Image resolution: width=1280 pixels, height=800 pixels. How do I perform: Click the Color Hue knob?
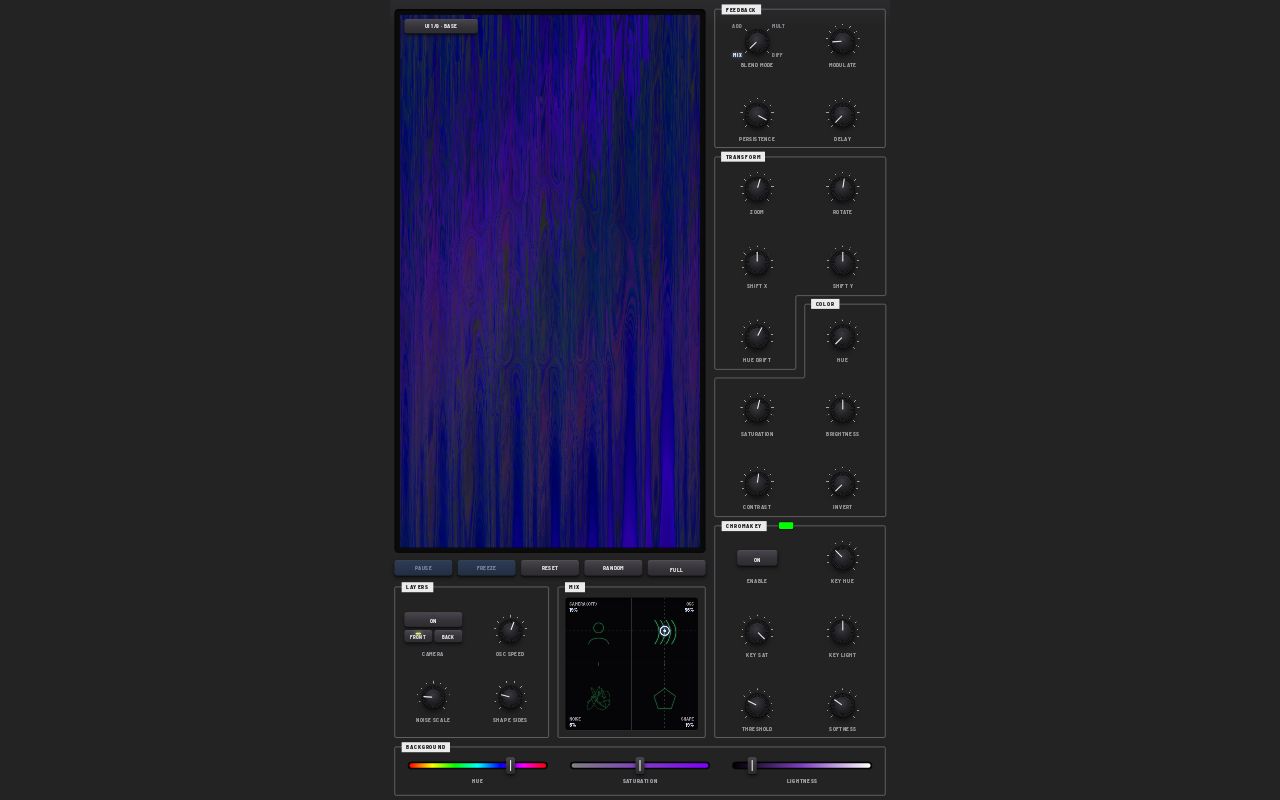click(x=843, y=337)
